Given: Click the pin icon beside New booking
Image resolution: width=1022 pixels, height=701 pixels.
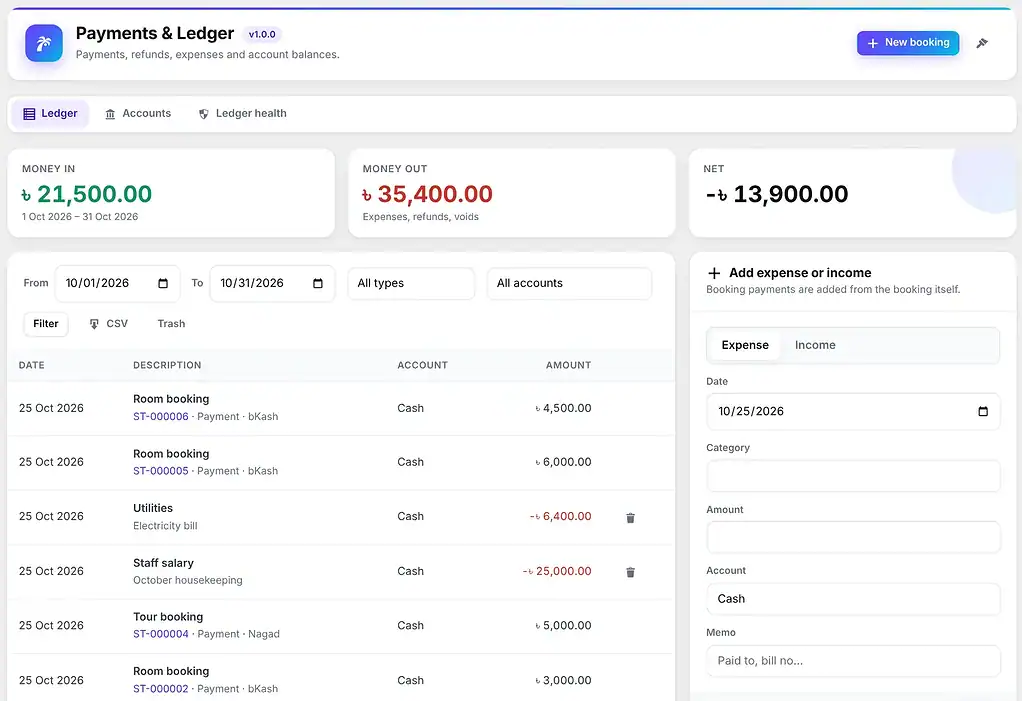Looking at the screenshot, I should (x=982, y=43).
